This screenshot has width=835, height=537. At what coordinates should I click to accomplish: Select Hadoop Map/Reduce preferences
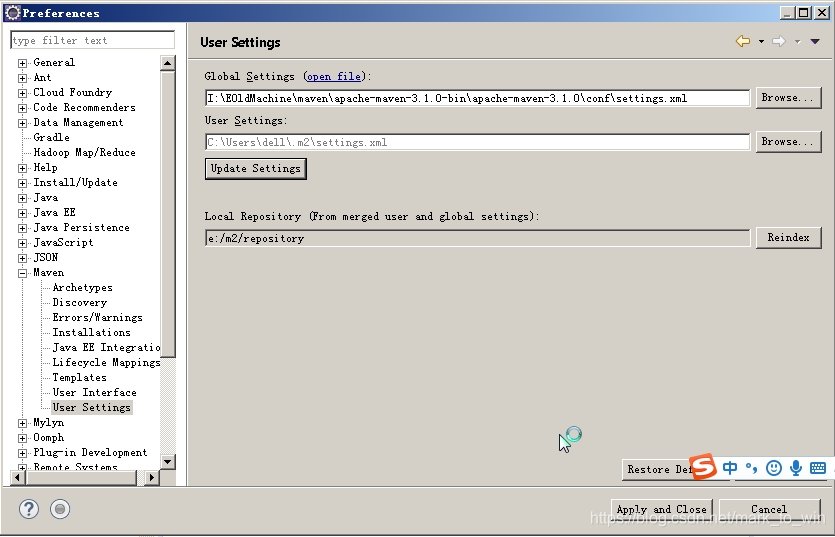point(84,152)
